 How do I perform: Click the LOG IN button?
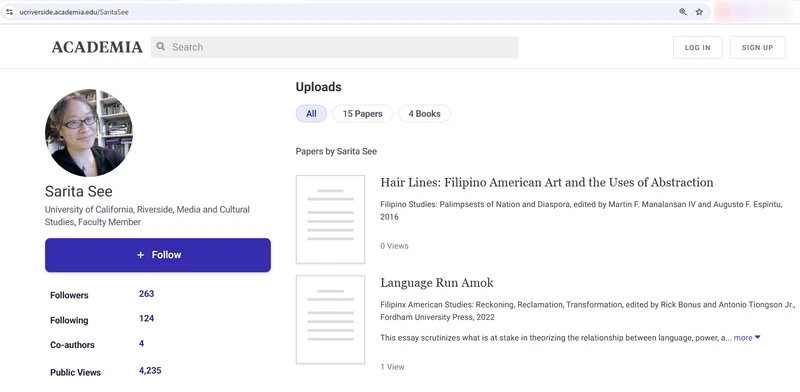pos(697,47)
